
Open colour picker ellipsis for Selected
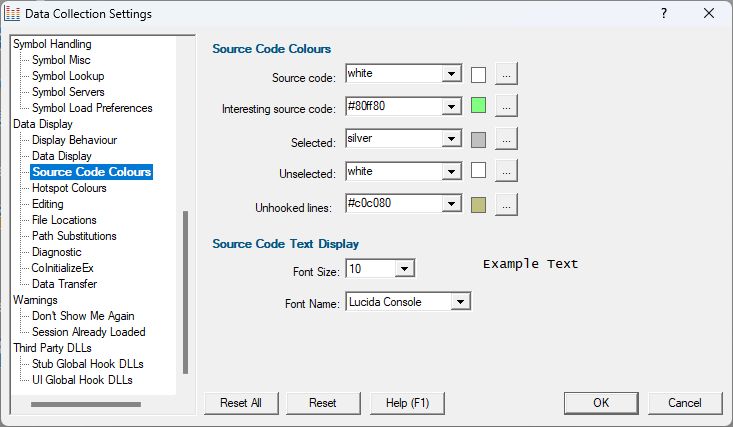point(506,139)
